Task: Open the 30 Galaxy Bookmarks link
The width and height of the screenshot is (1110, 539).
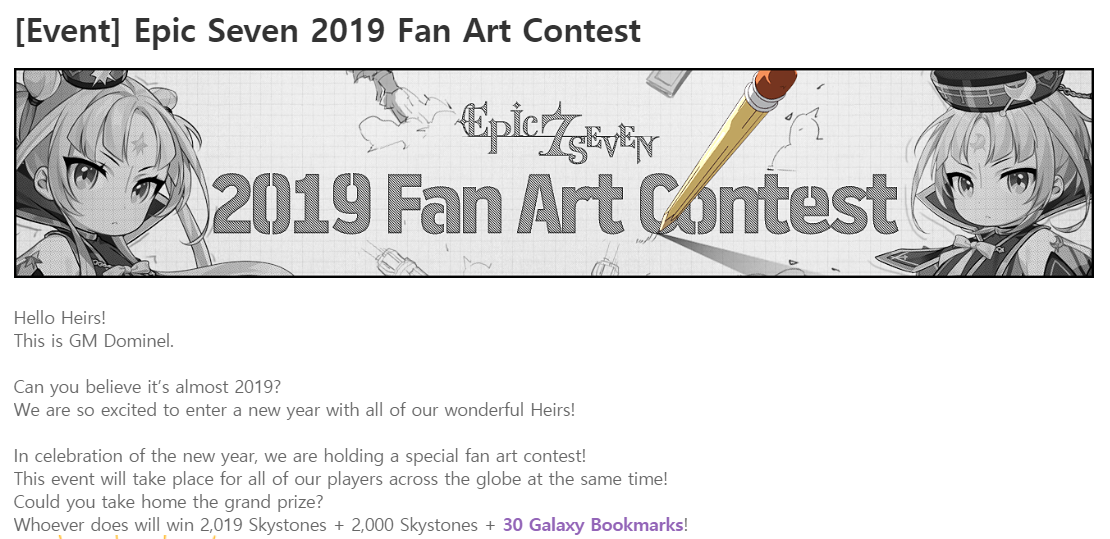Action: pos(594,525)
